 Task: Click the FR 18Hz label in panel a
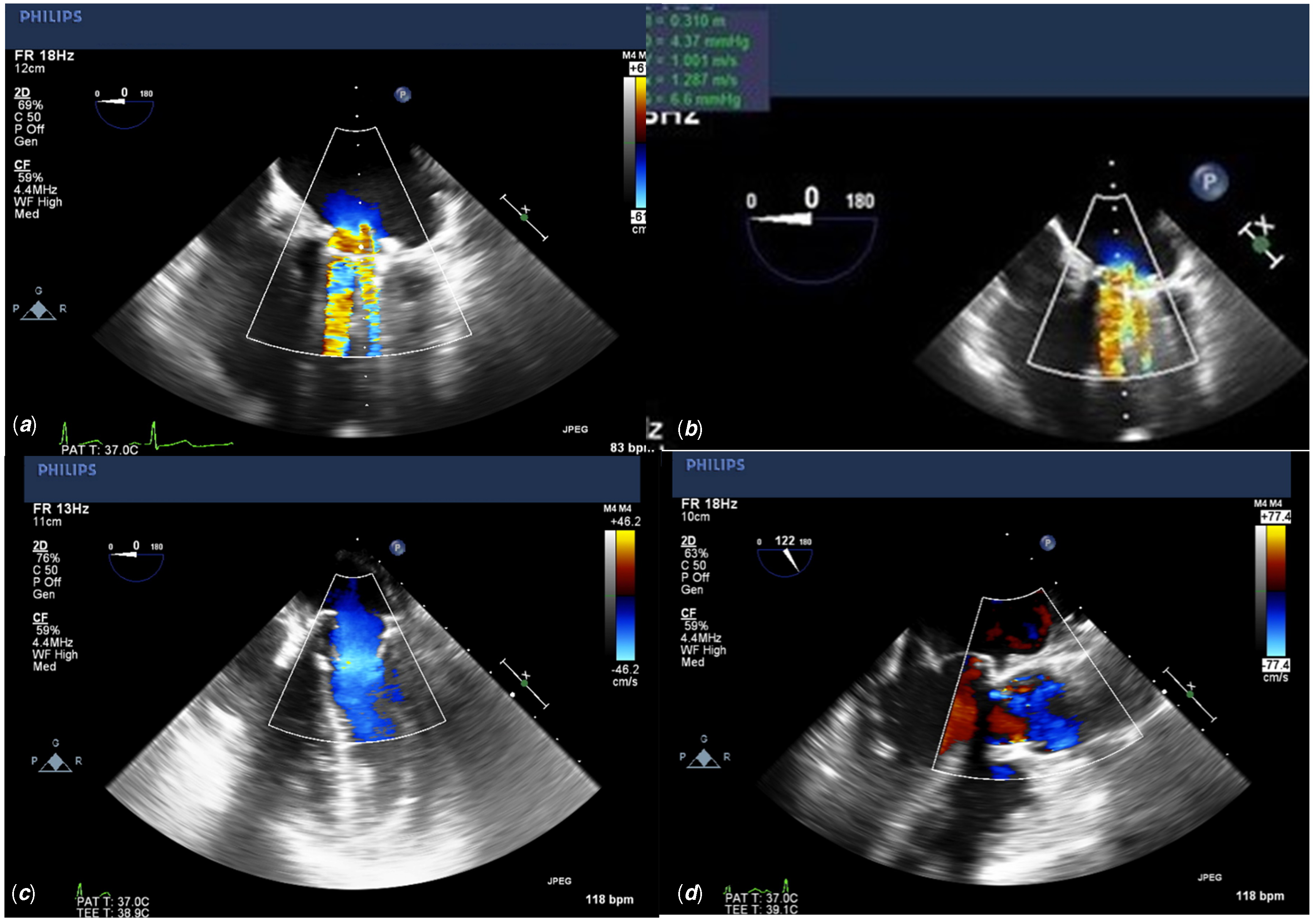pos(44,55)
